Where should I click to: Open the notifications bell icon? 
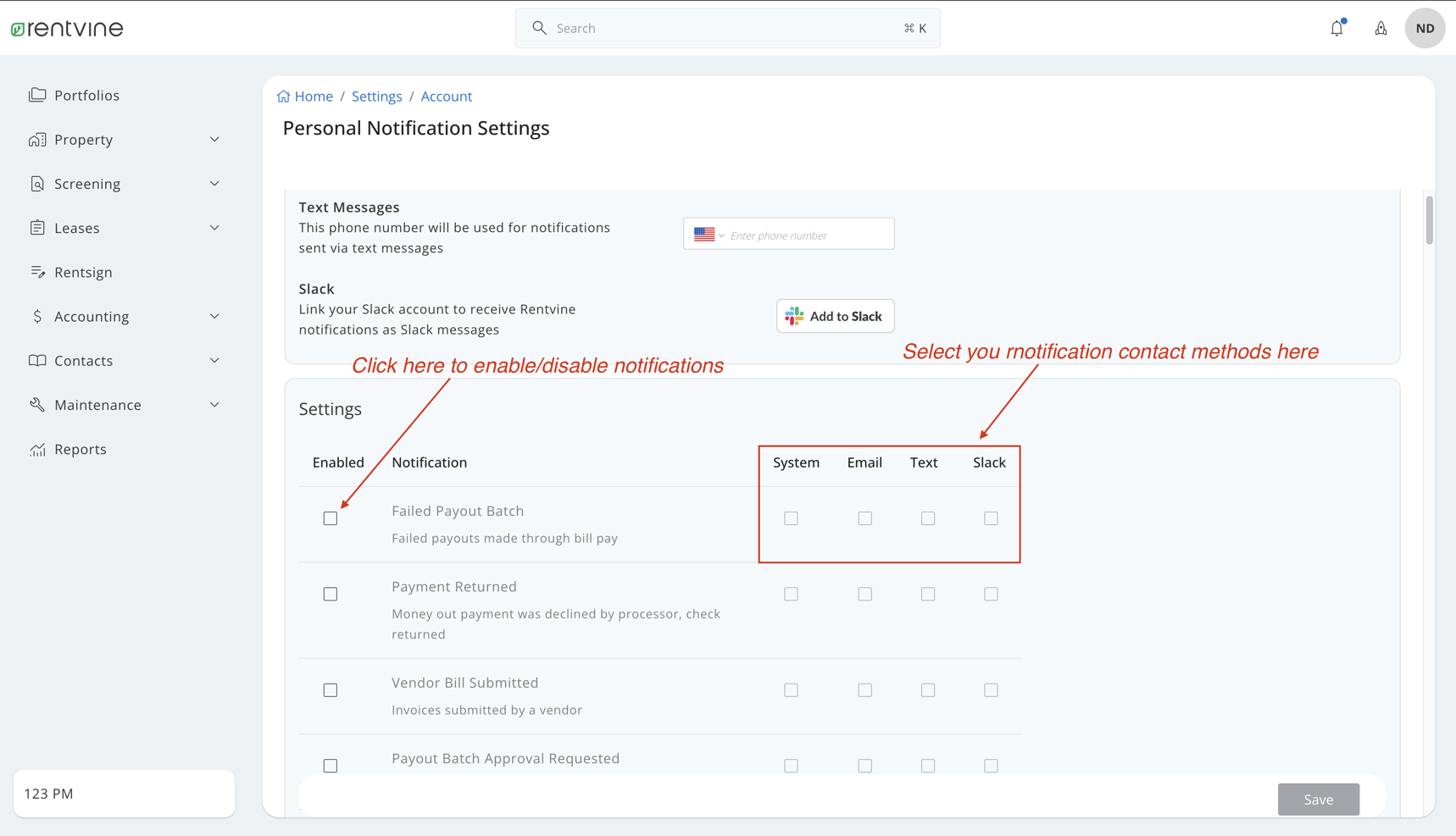coord(1337,28)
